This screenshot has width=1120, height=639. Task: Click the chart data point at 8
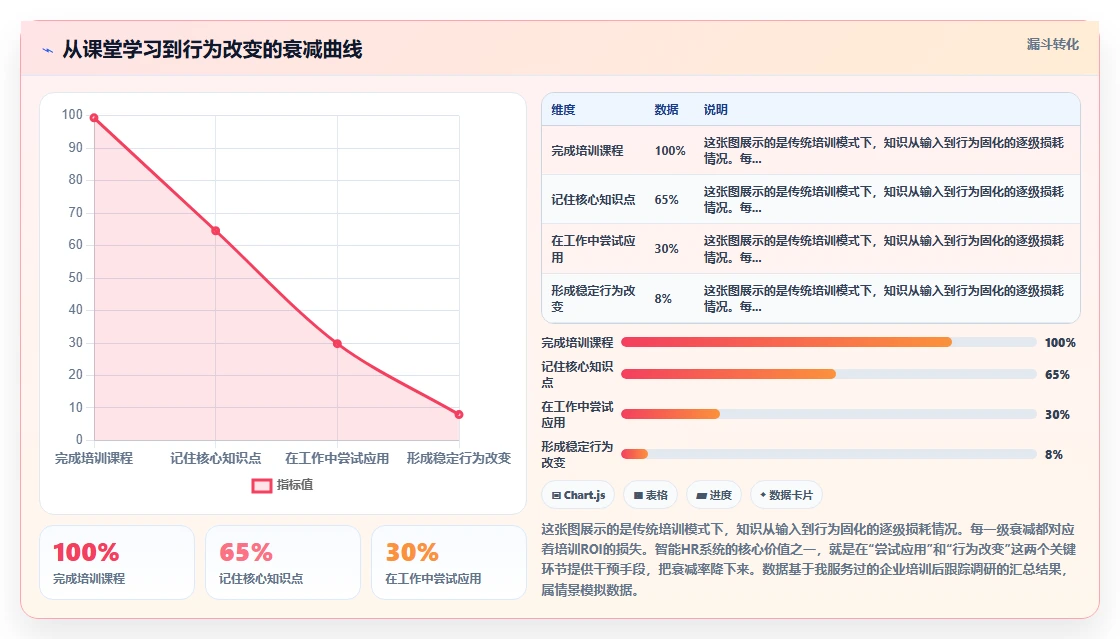(459, 414)
